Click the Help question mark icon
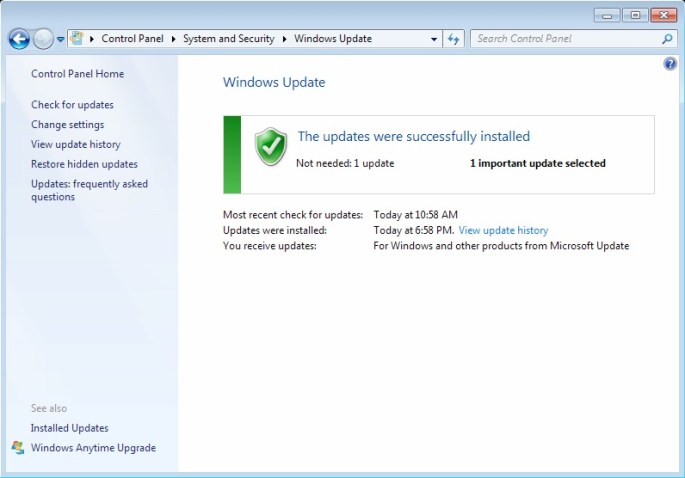685x478 pixels. [670, 64]
